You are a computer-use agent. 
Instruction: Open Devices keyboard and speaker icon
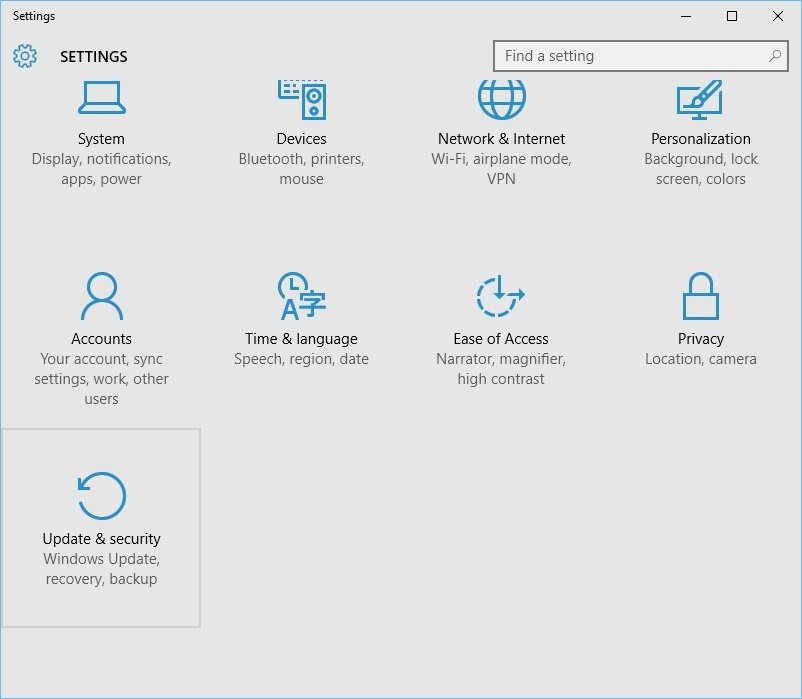302,100
